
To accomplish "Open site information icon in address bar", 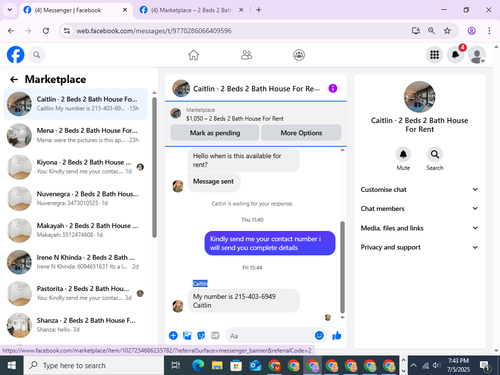I will (67, 31).
